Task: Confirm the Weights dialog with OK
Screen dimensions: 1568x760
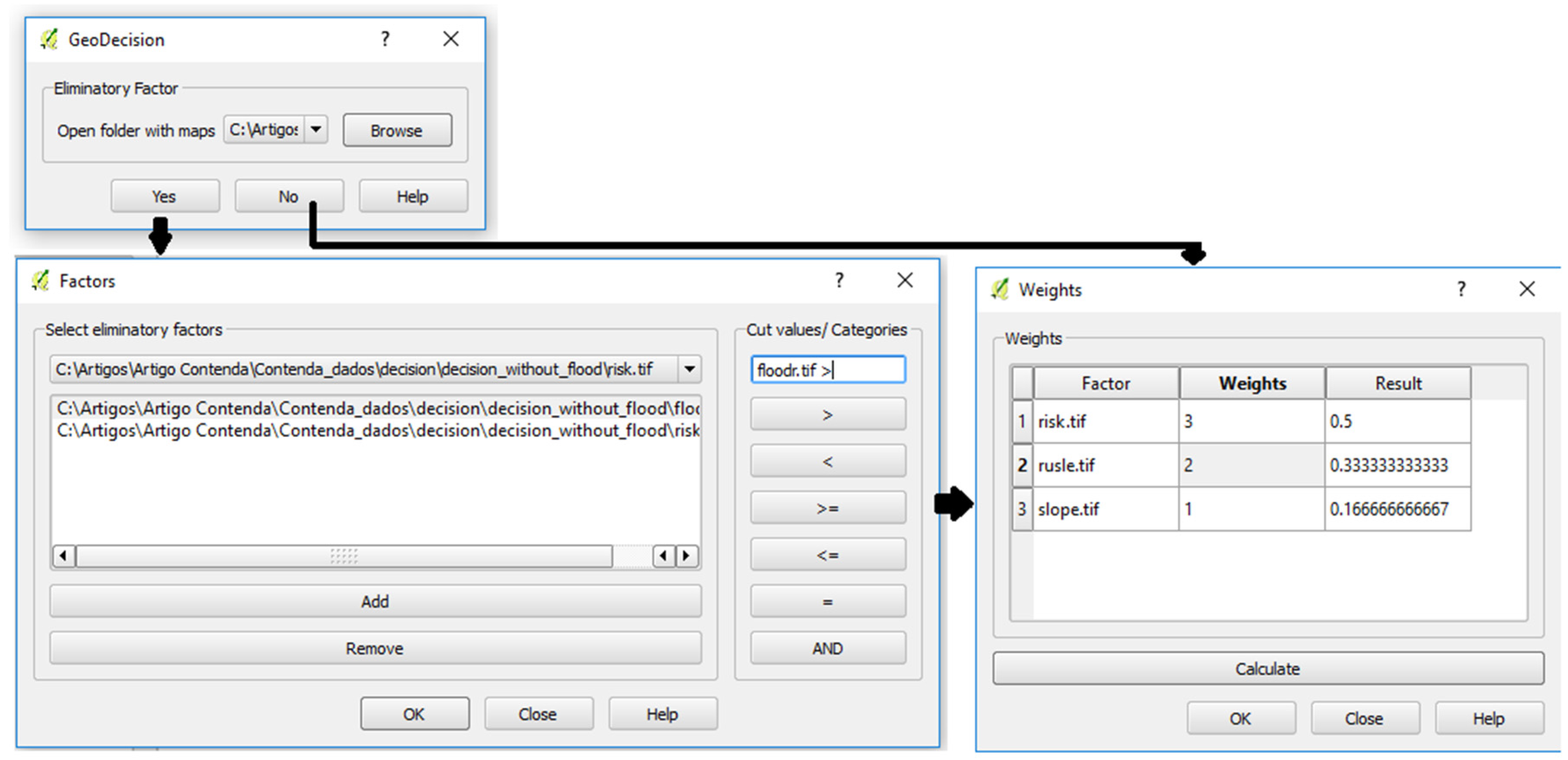Action: point(1241,719)
